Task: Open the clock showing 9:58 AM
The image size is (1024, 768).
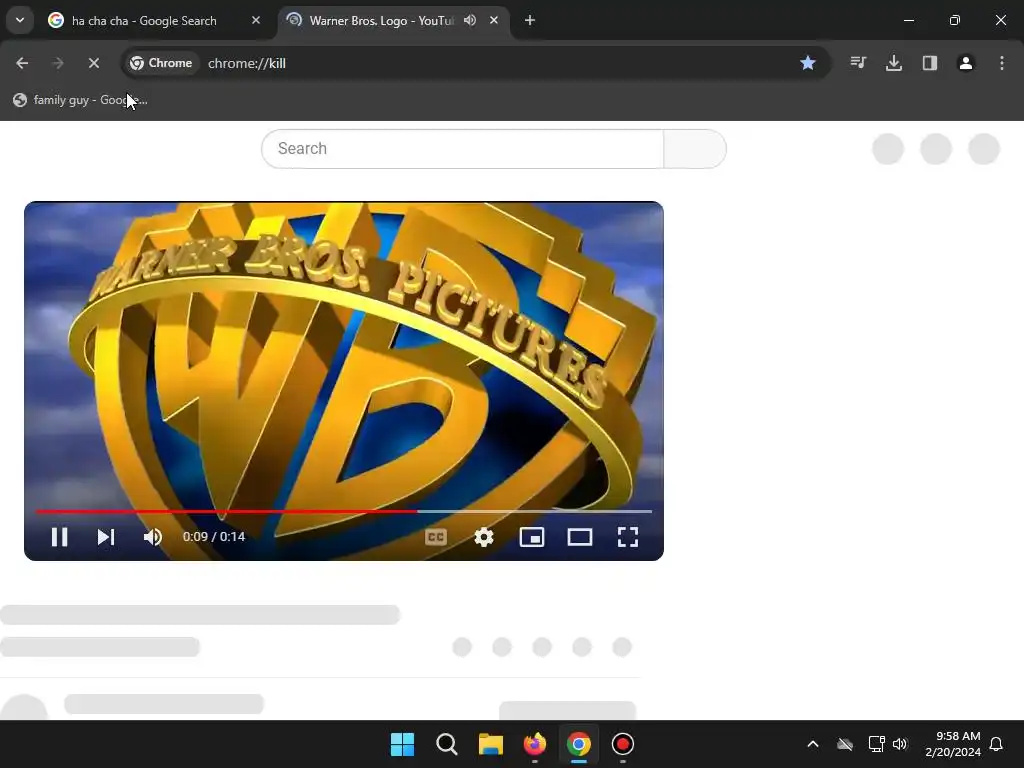Action: (x=953, y=744)
